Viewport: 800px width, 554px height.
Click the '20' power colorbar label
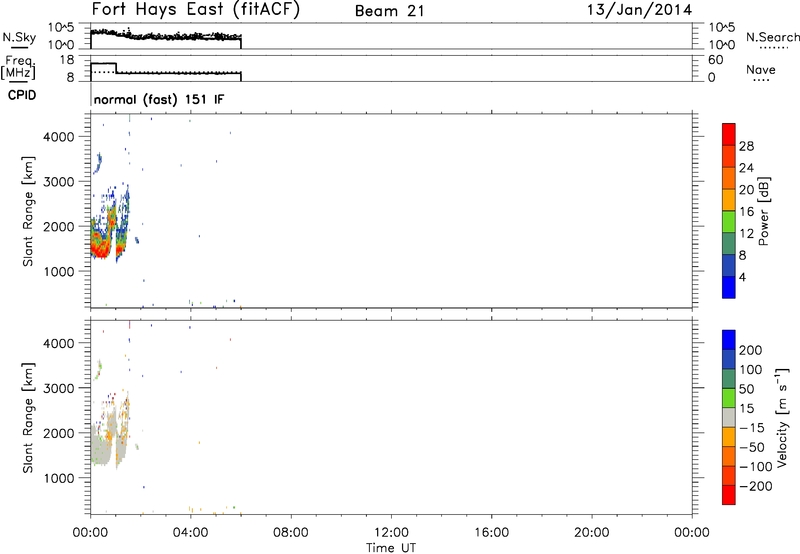[x=746, y=190]
